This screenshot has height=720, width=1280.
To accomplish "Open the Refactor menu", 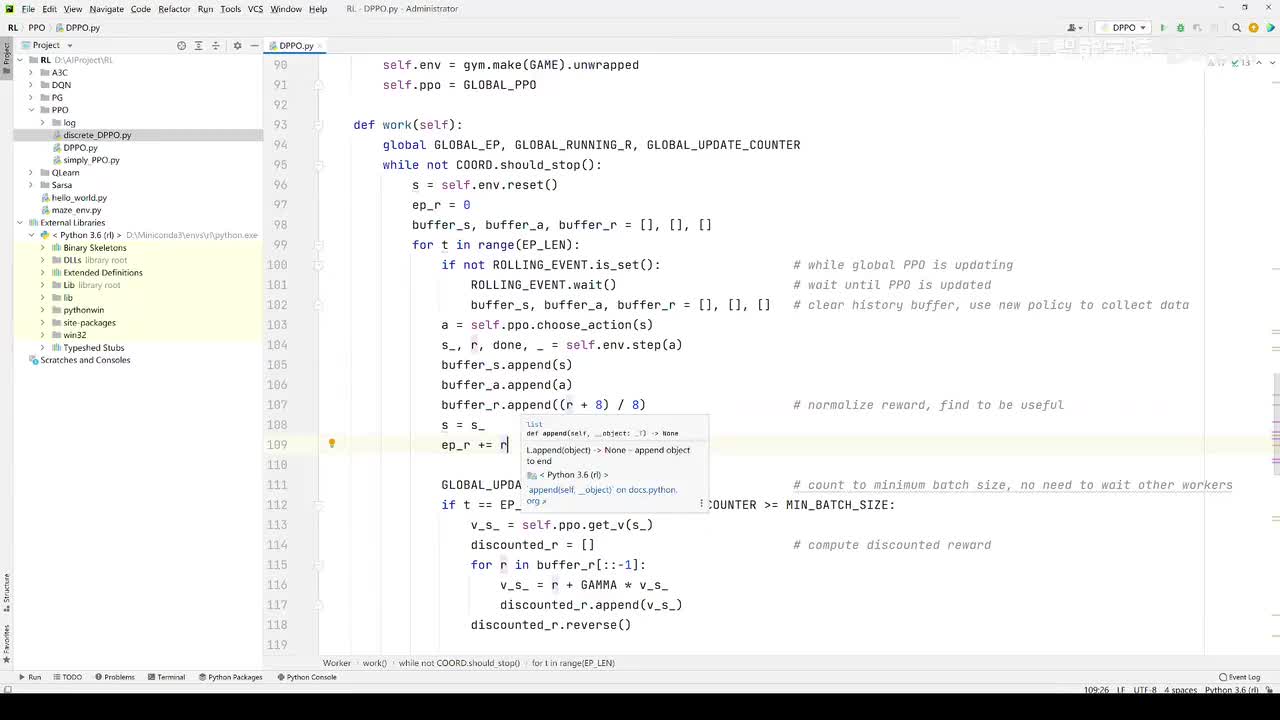I will point(174,9).
